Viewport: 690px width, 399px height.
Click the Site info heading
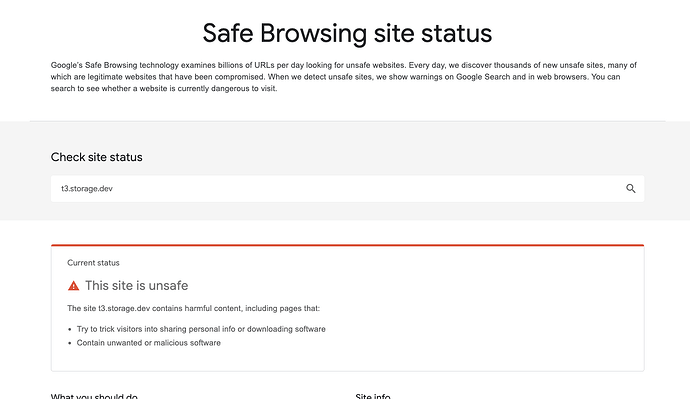[373, 396]
